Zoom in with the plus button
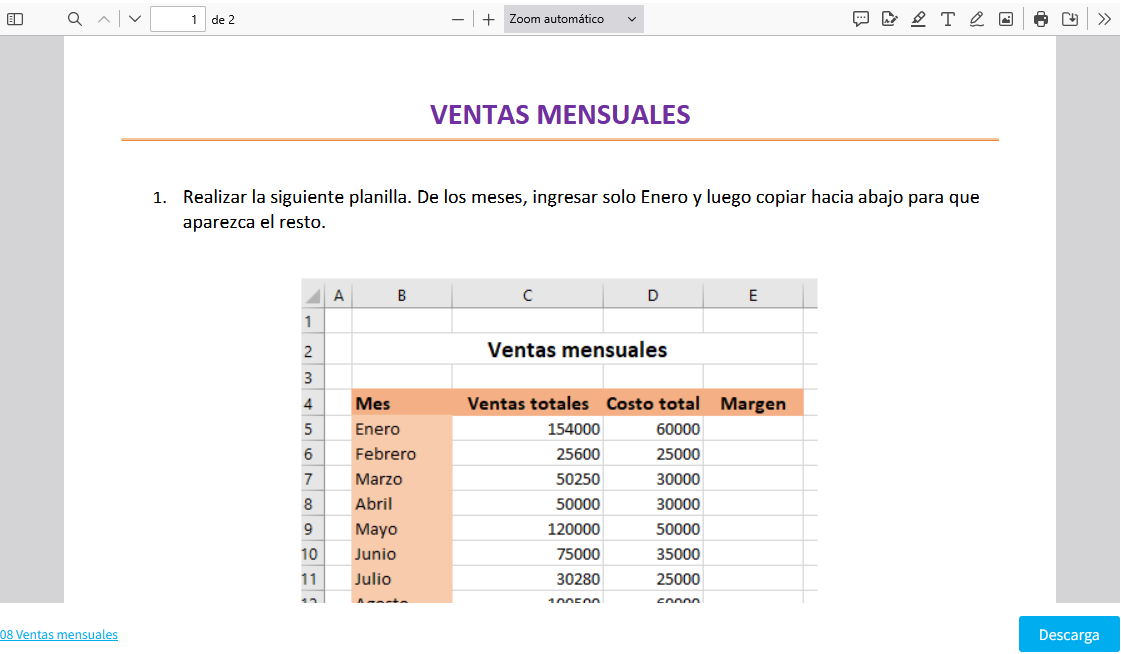 [x=488, y=19]
